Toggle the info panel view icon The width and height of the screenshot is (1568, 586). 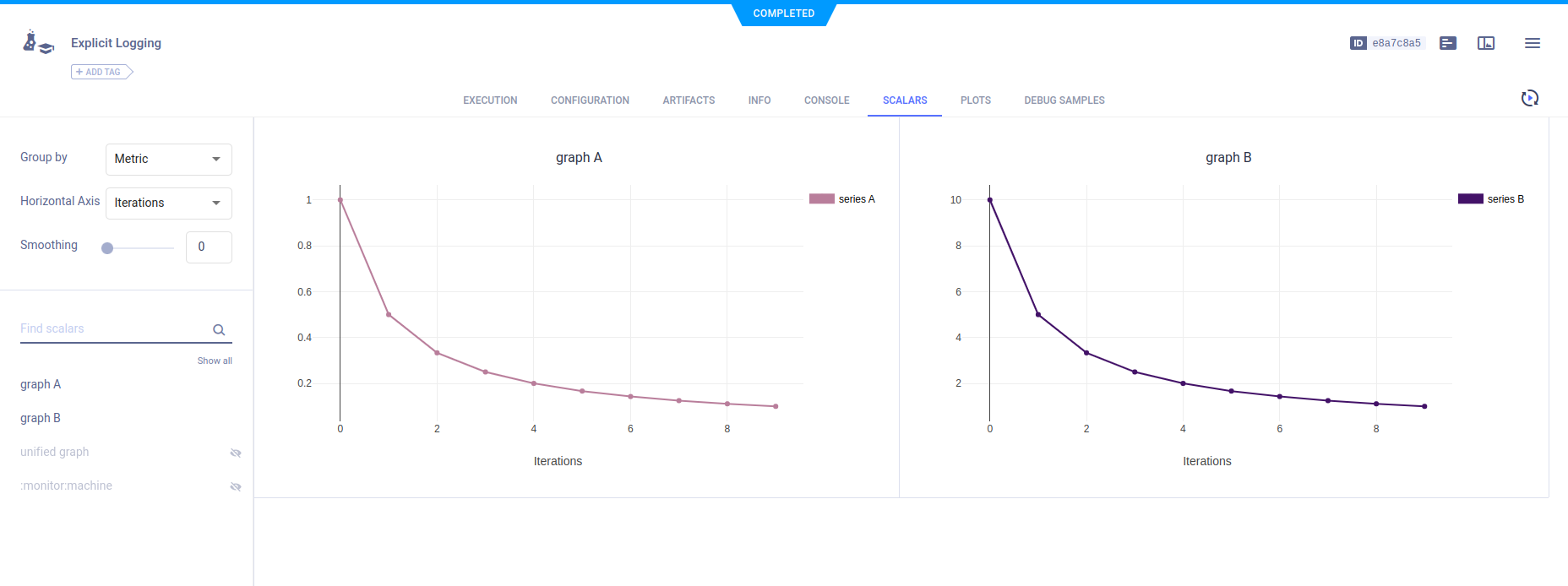1486,43
